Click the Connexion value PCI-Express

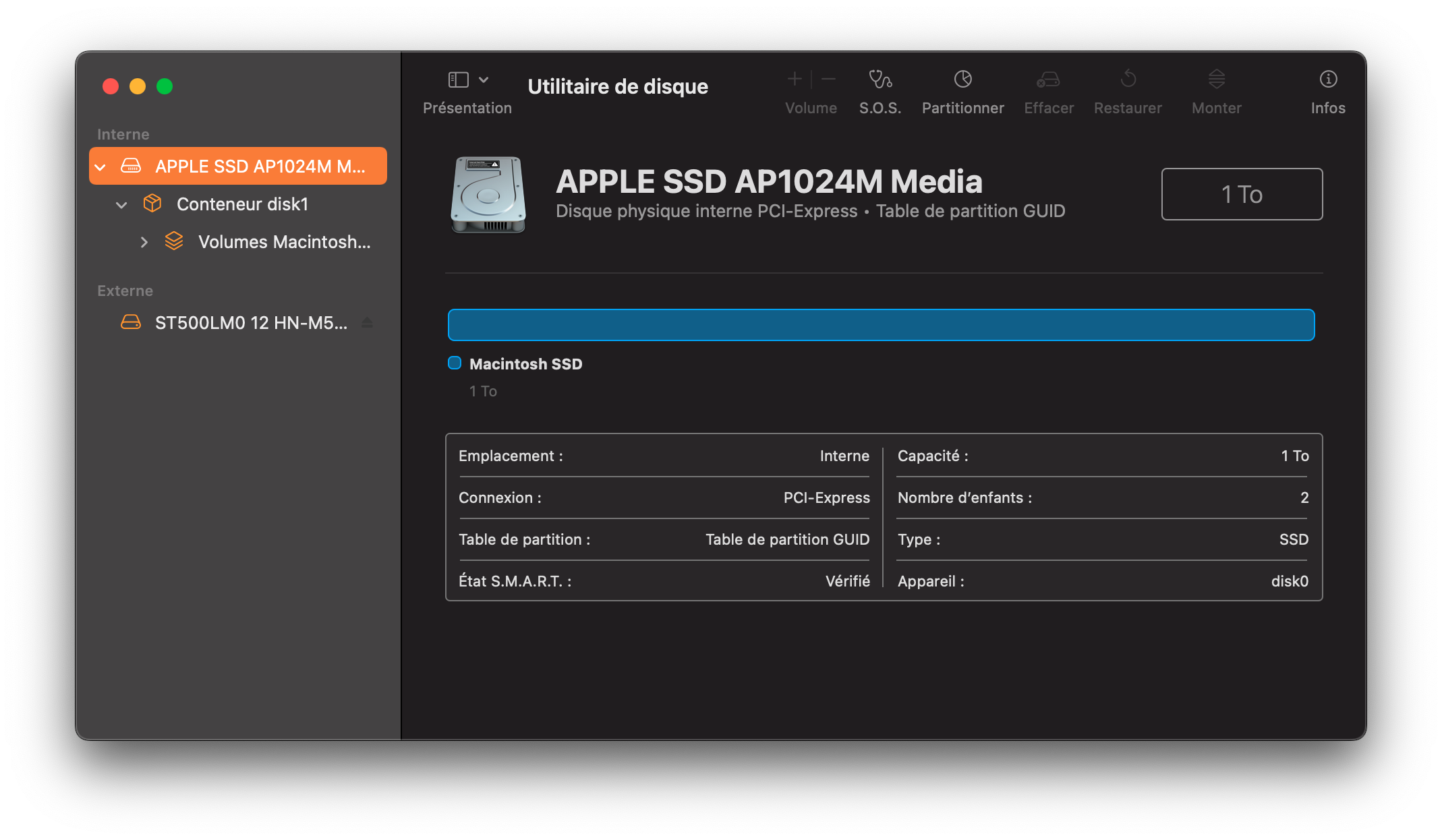tap(826, 498)
